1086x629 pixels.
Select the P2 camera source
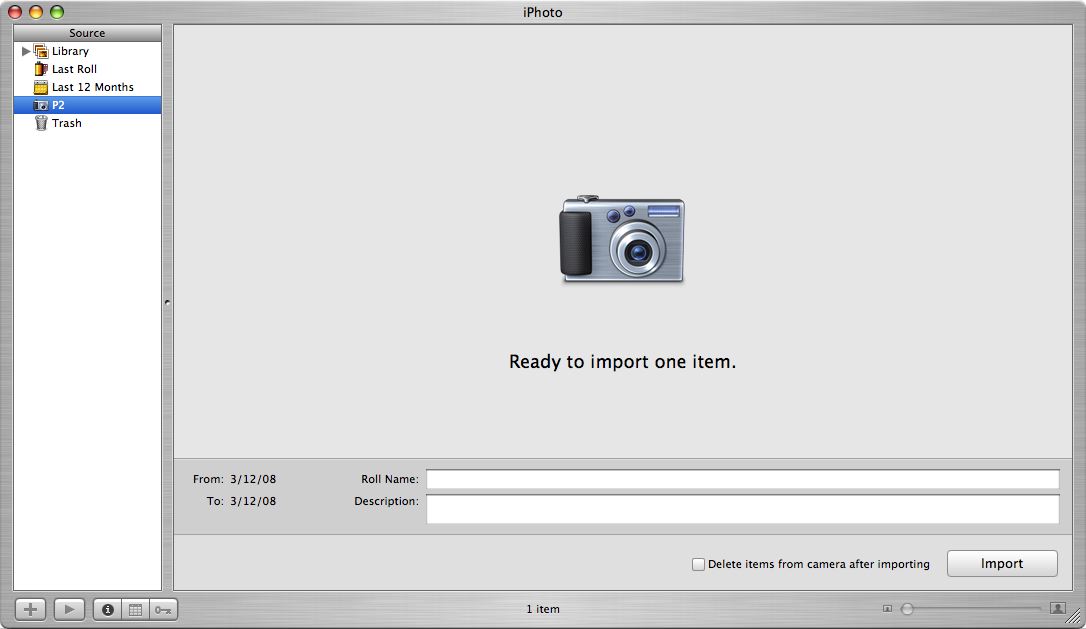[x=87, y=105]
